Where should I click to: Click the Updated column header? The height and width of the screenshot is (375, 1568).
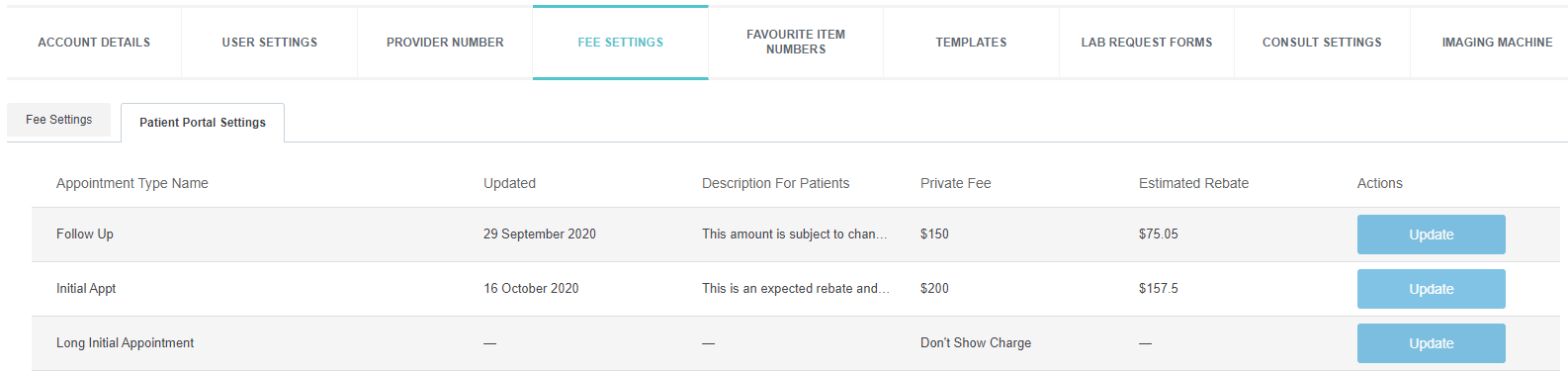click(x=509, y=183)
